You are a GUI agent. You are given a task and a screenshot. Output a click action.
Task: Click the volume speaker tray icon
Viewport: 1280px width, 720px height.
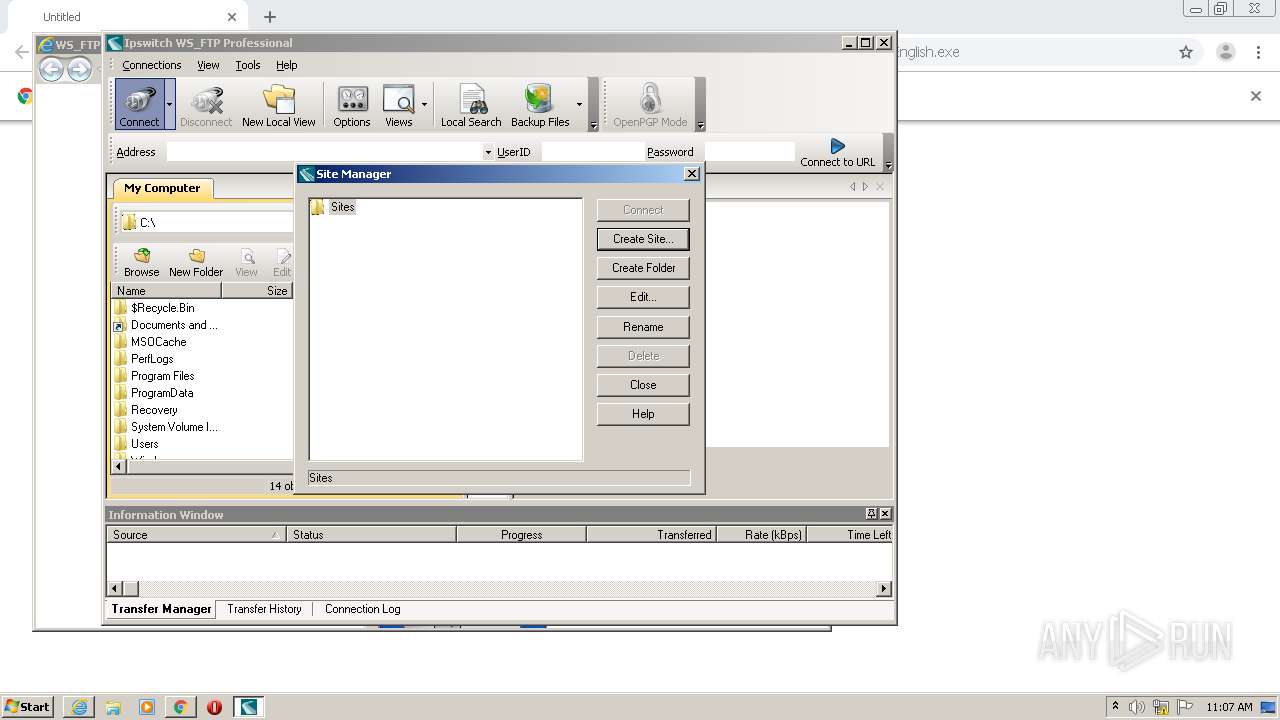(1138, 707)
